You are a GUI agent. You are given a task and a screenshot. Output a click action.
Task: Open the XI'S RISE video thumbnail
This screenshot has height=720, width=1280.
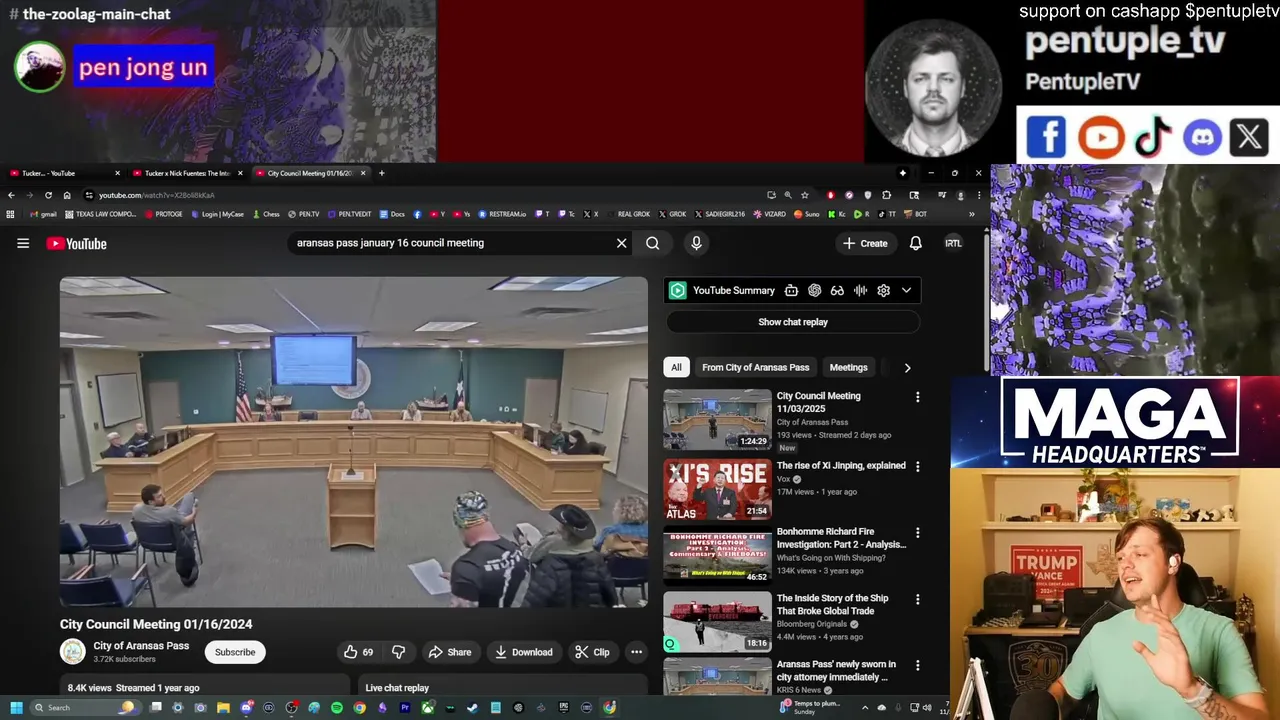717,489
